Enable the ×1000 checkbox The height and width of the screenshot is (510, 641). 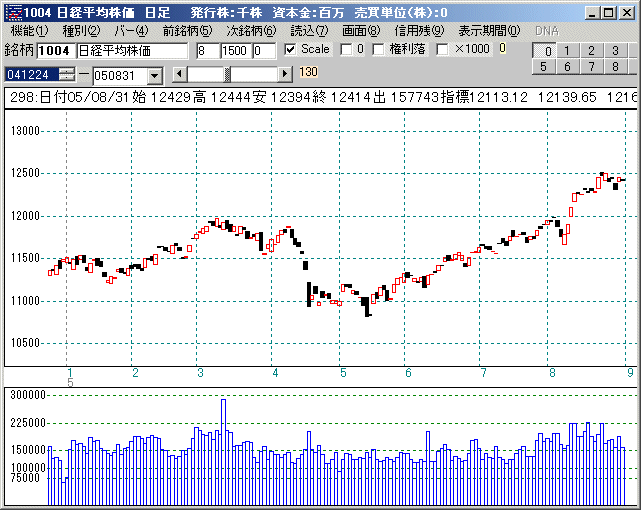tap(442, 49)
